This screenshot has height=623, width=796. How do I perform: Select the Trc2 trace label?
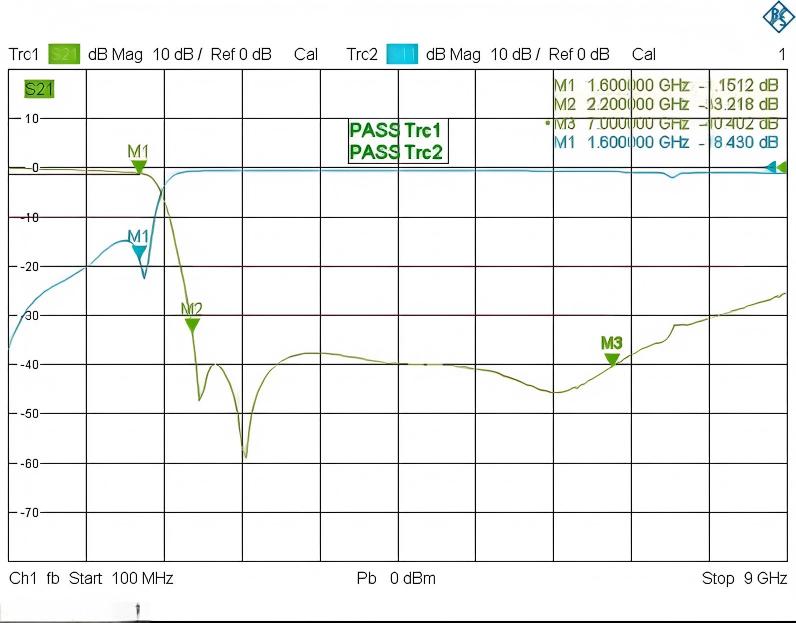coord(362,54)
